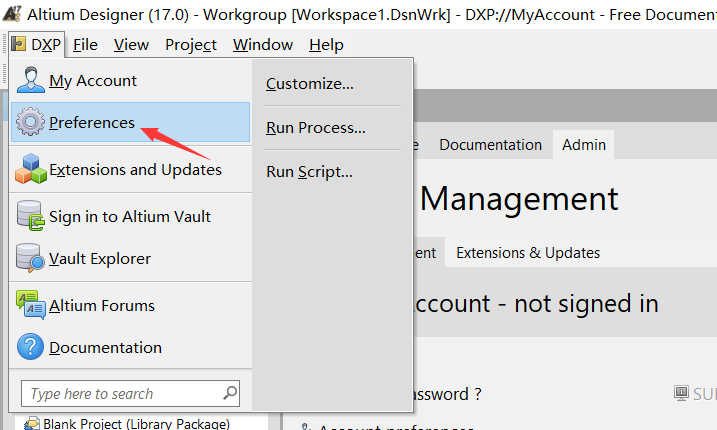
Task: Click the Type here to search field
Action: [x=130, y=393]
